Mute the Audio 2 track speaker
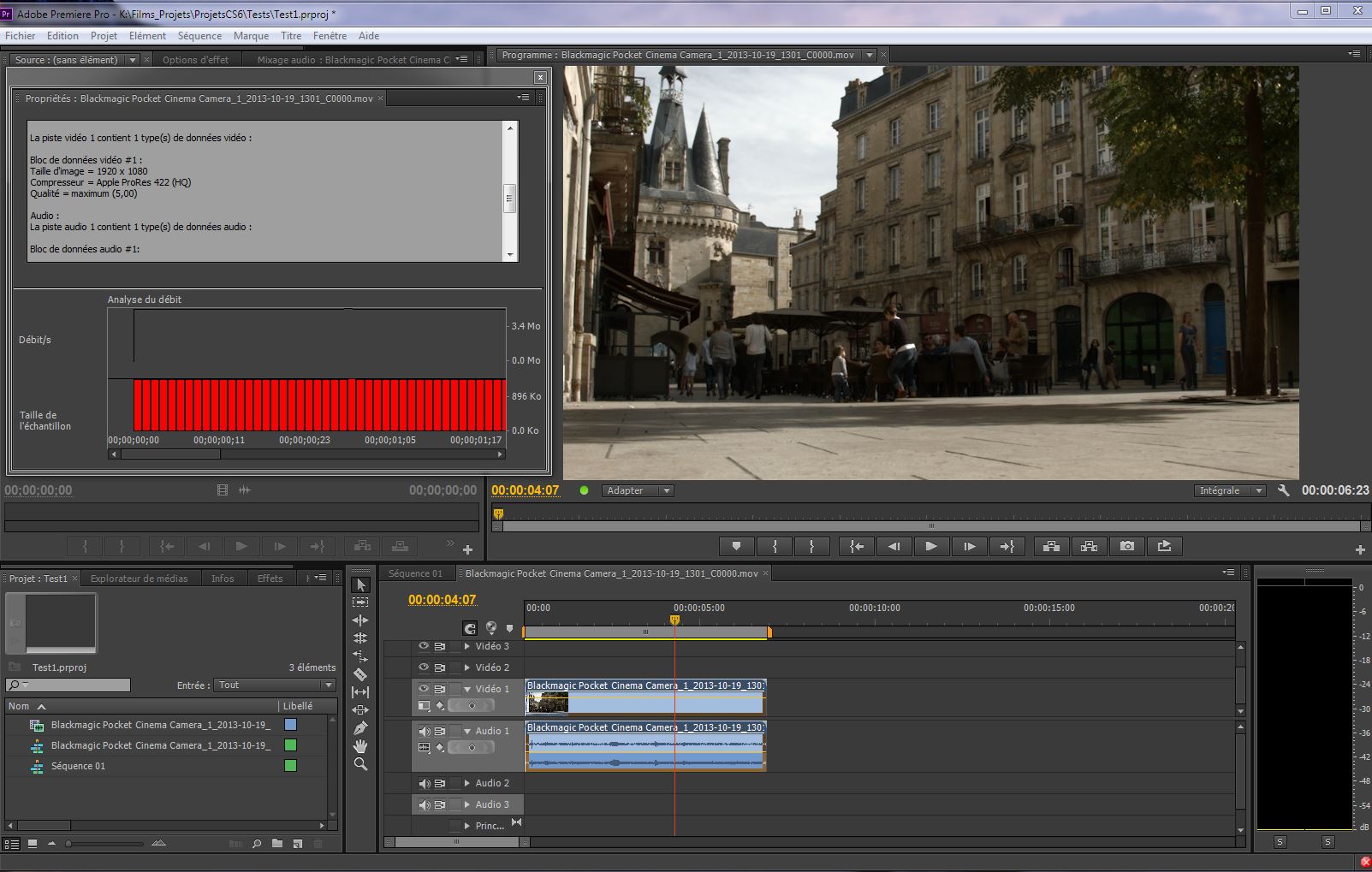The width and height of the screenshot is (1372, 872). (424, 783)
